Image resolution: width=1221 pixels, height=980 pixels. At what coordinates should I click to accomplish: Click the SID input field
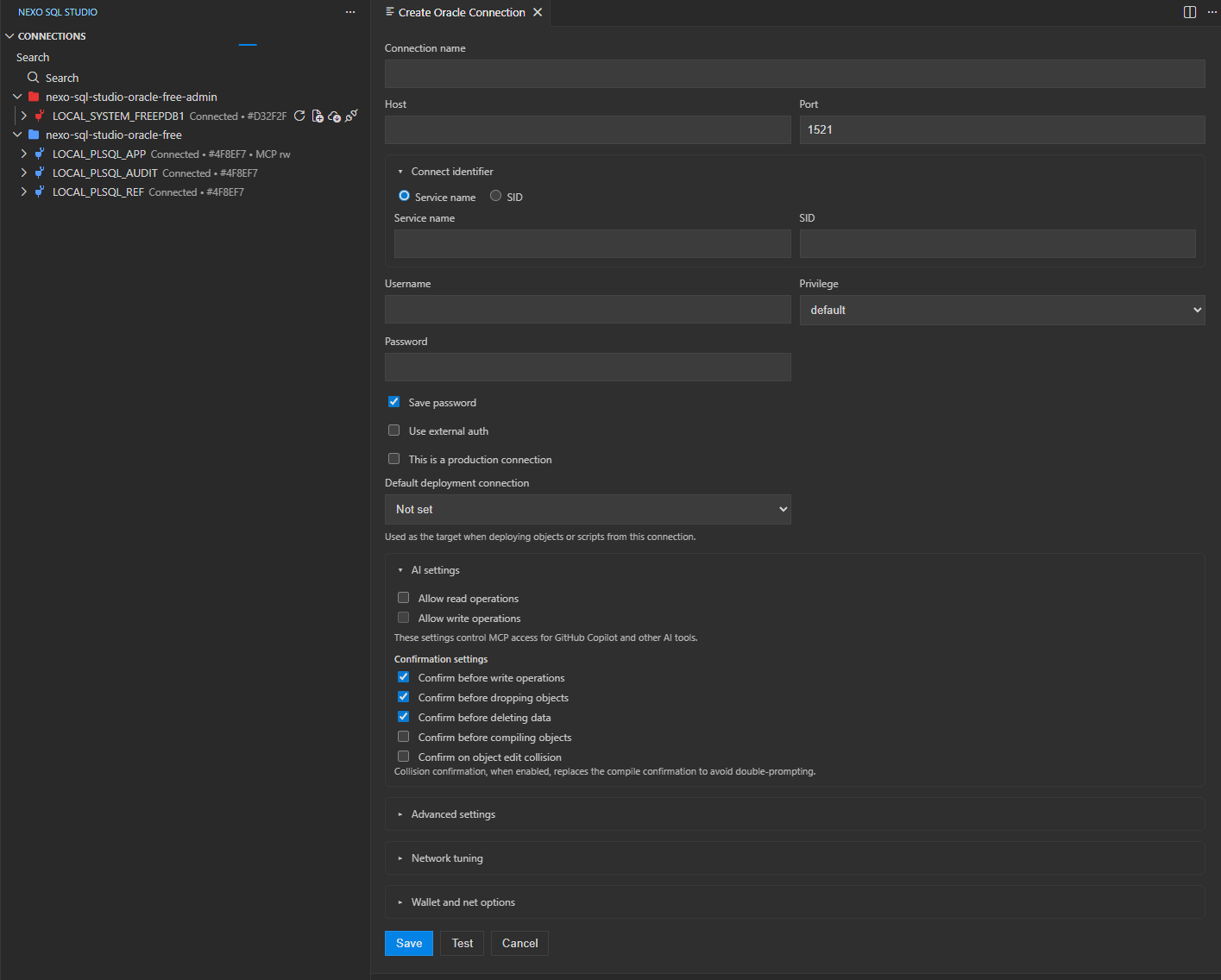tap(998, 243)
